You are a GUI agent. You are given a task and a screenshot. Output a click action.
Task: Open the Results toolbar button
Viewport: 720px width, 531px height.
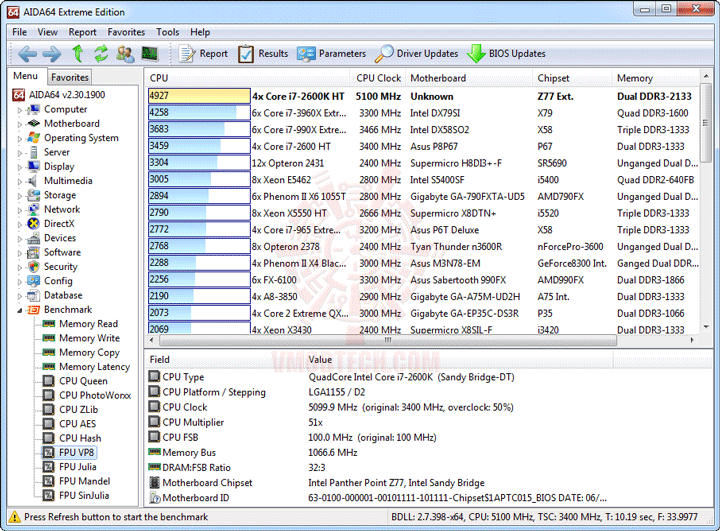tap(263, 54)
